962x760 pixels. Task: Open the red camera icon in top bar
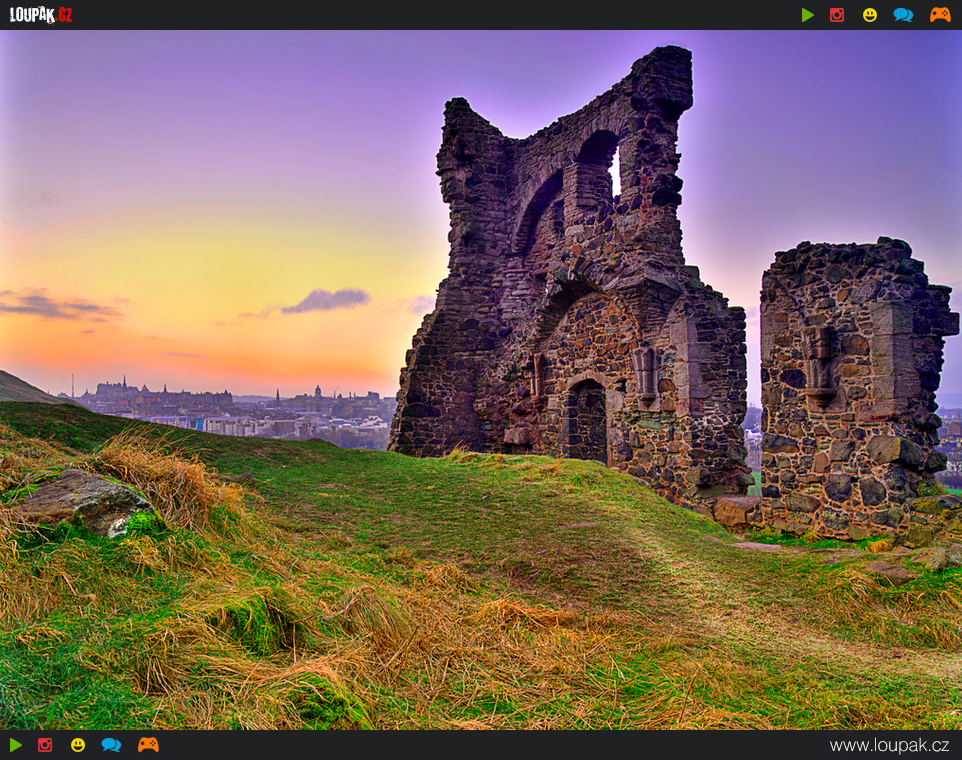click(837, 15)
